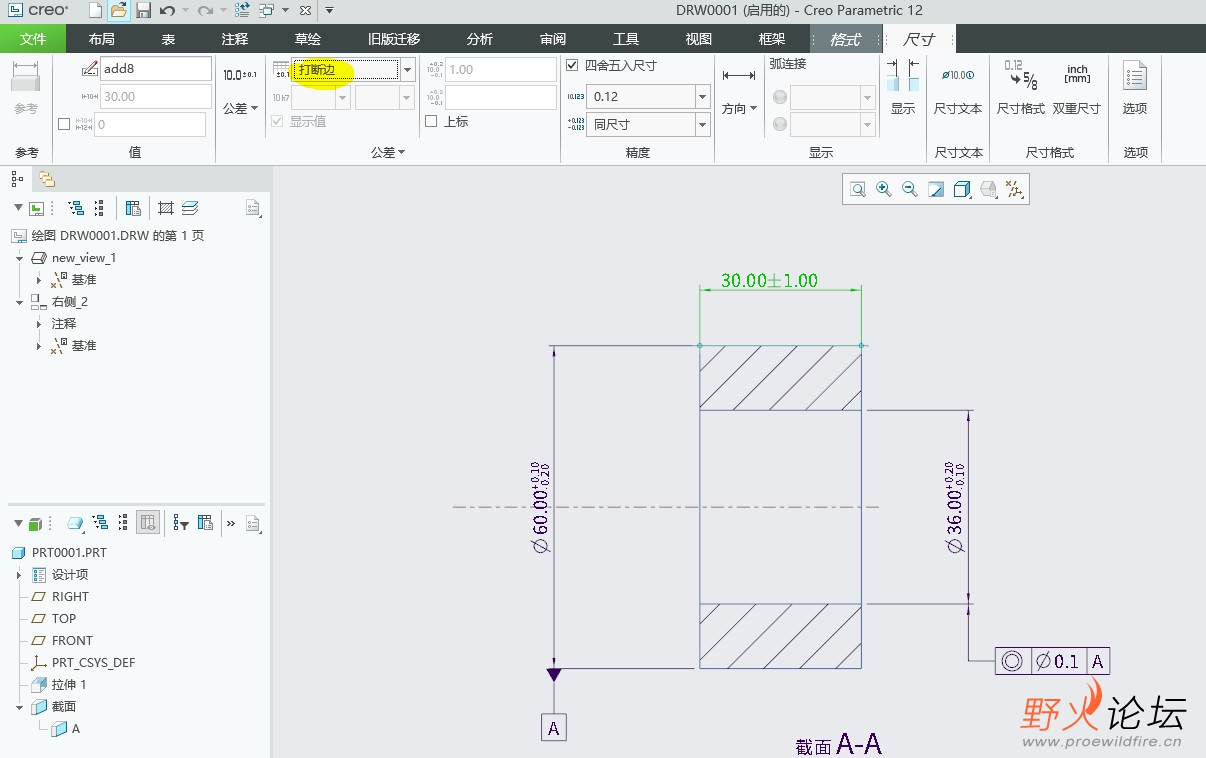Switch to the 注释 ribbon tab

point(235,39)
